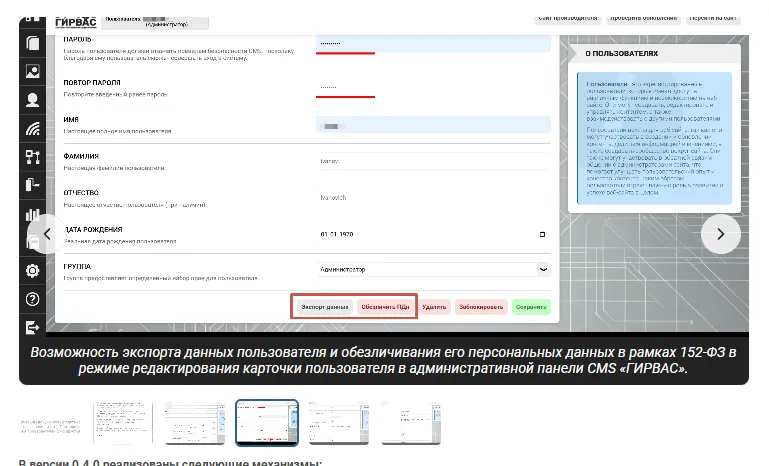Open the media gallery image icon

click(32, 72)
